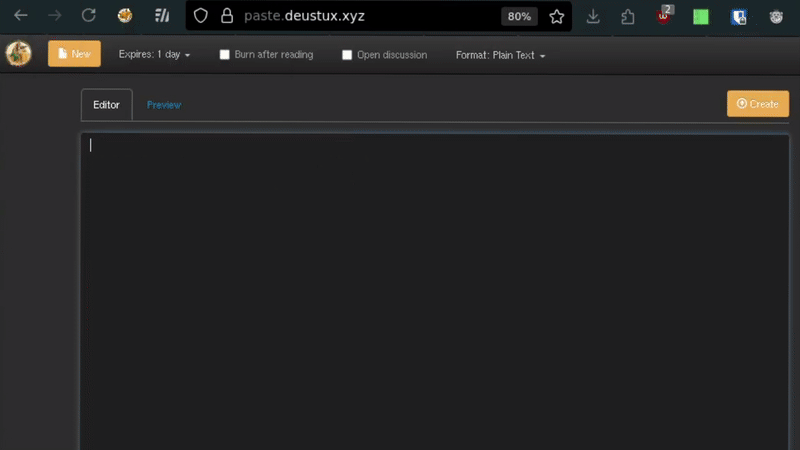The height and width of the screenshot is (450, 800).
Task: Click the site logo avatar
Action: point(18,54)
